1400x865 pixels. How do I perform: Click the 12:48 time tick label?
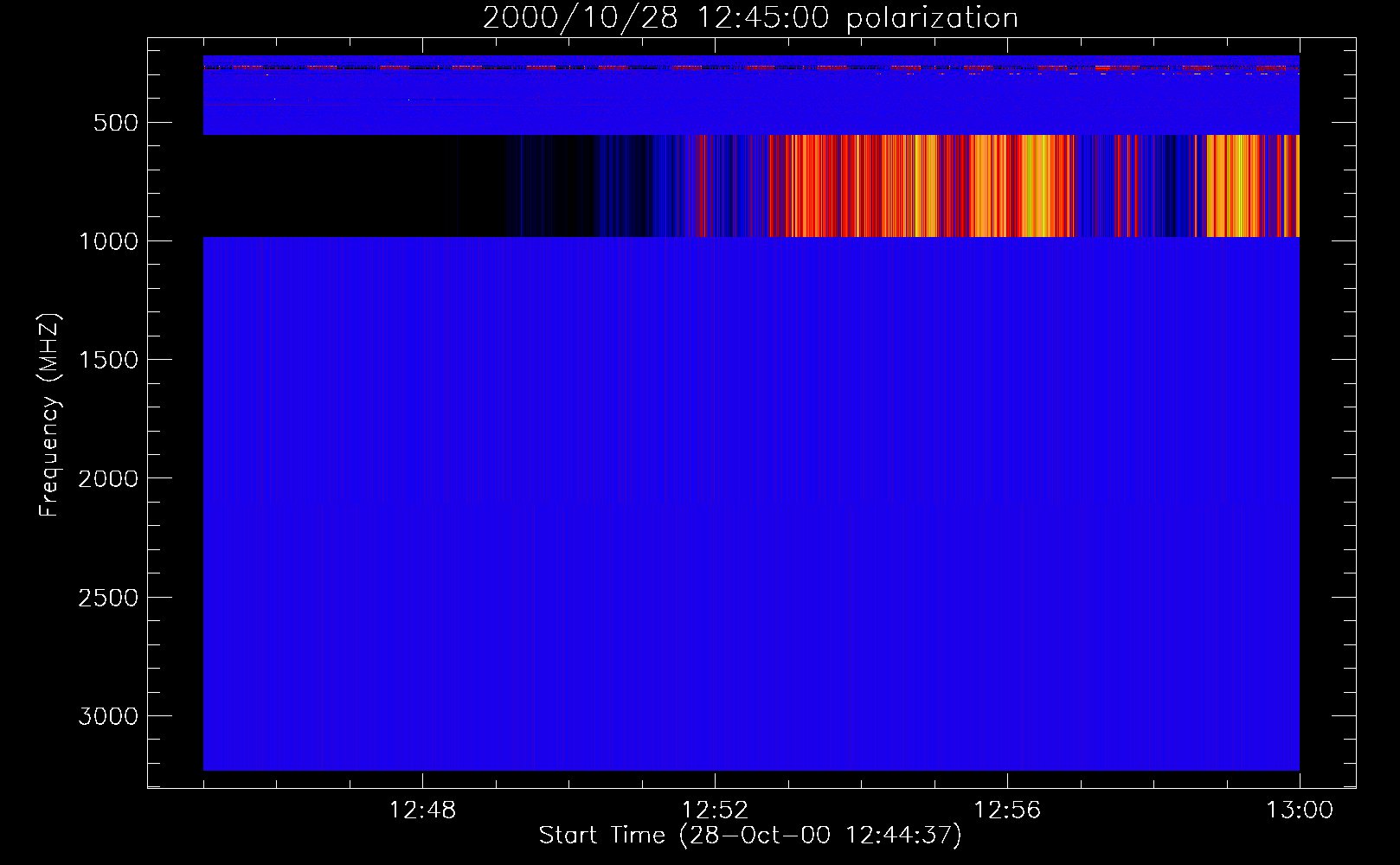[422, 811]
